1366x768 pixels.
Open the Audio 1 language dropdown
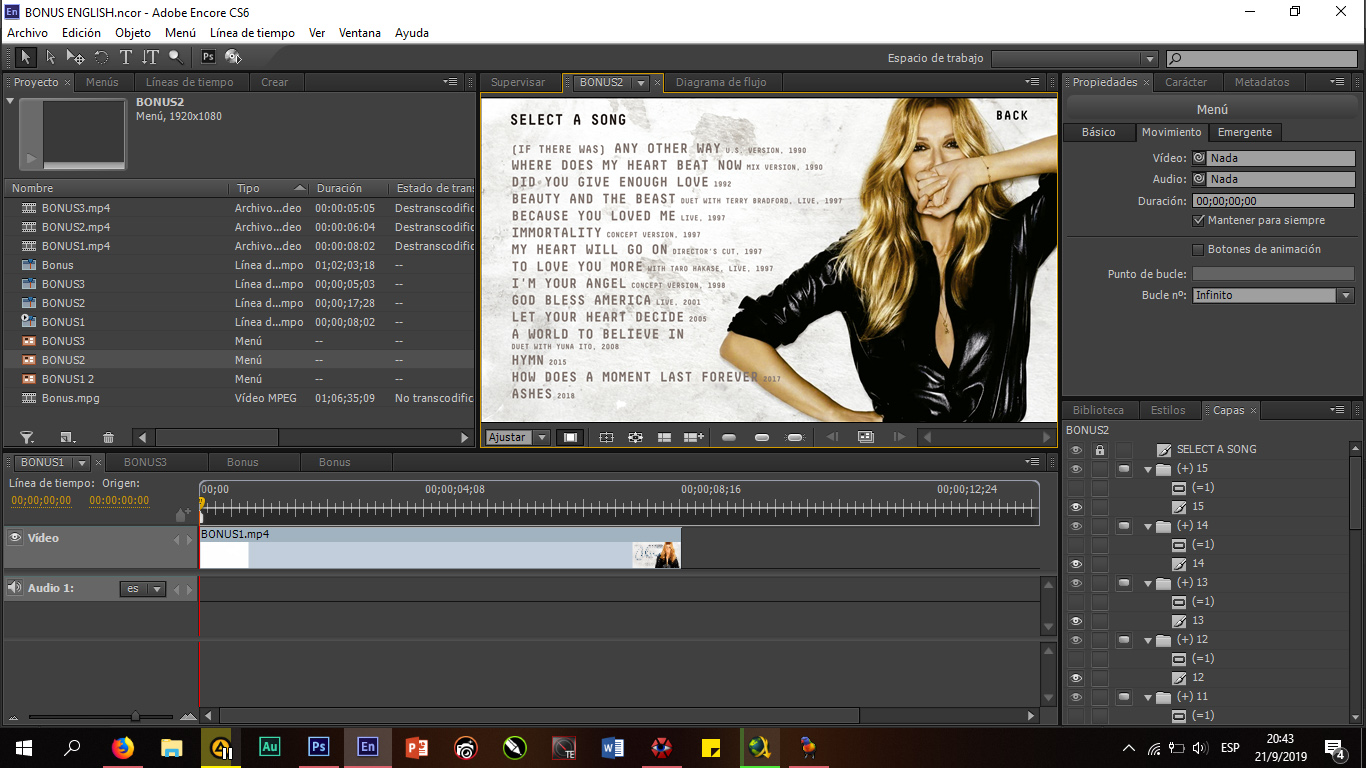coord(142,589)
